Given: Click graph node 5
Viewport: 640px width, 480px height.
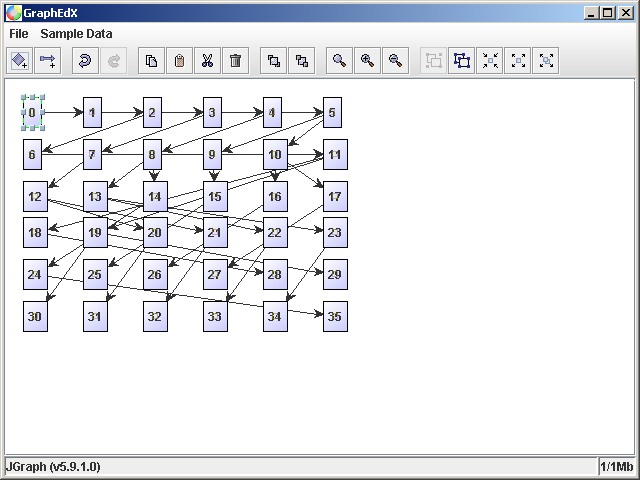Looking at the screenshot, I should coord(333,113).
